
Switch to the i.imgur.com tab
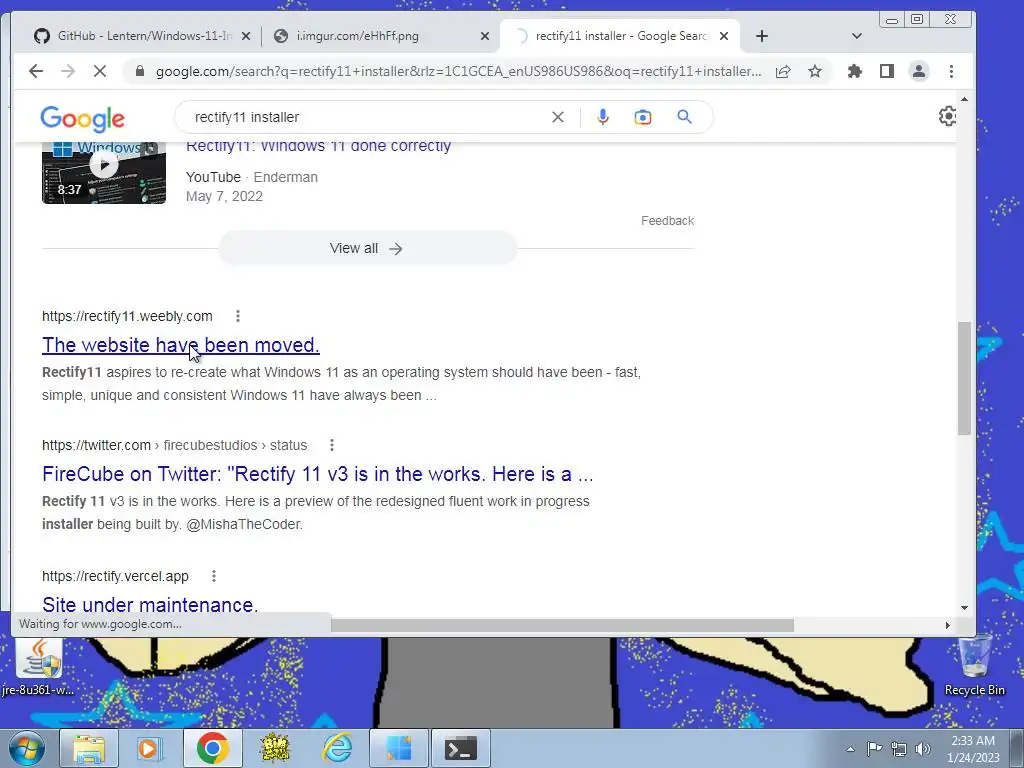[x=357, y=36]
